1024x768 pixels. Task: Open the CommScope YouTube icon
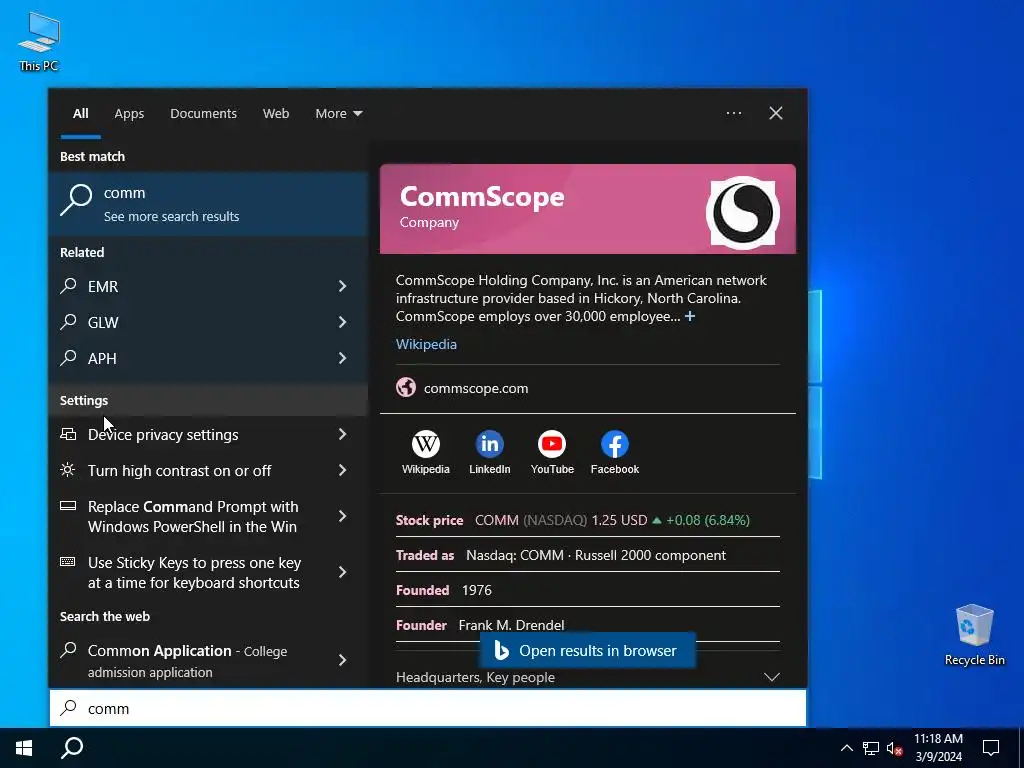(x=552, y=444)
